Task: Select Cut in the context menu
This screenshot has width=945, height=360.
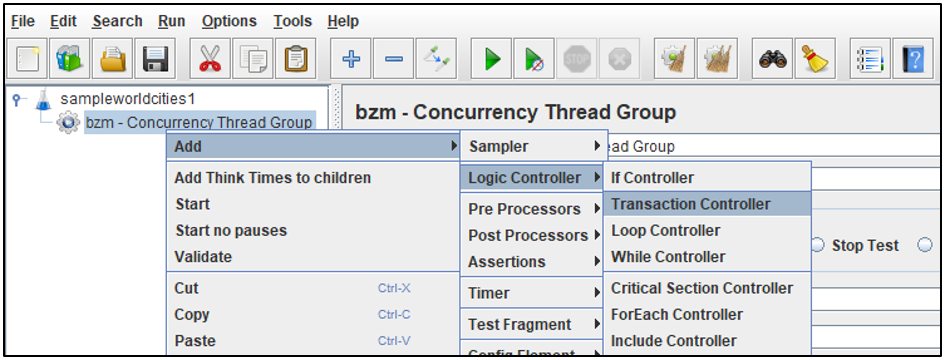Action: [x=314, y=288]
